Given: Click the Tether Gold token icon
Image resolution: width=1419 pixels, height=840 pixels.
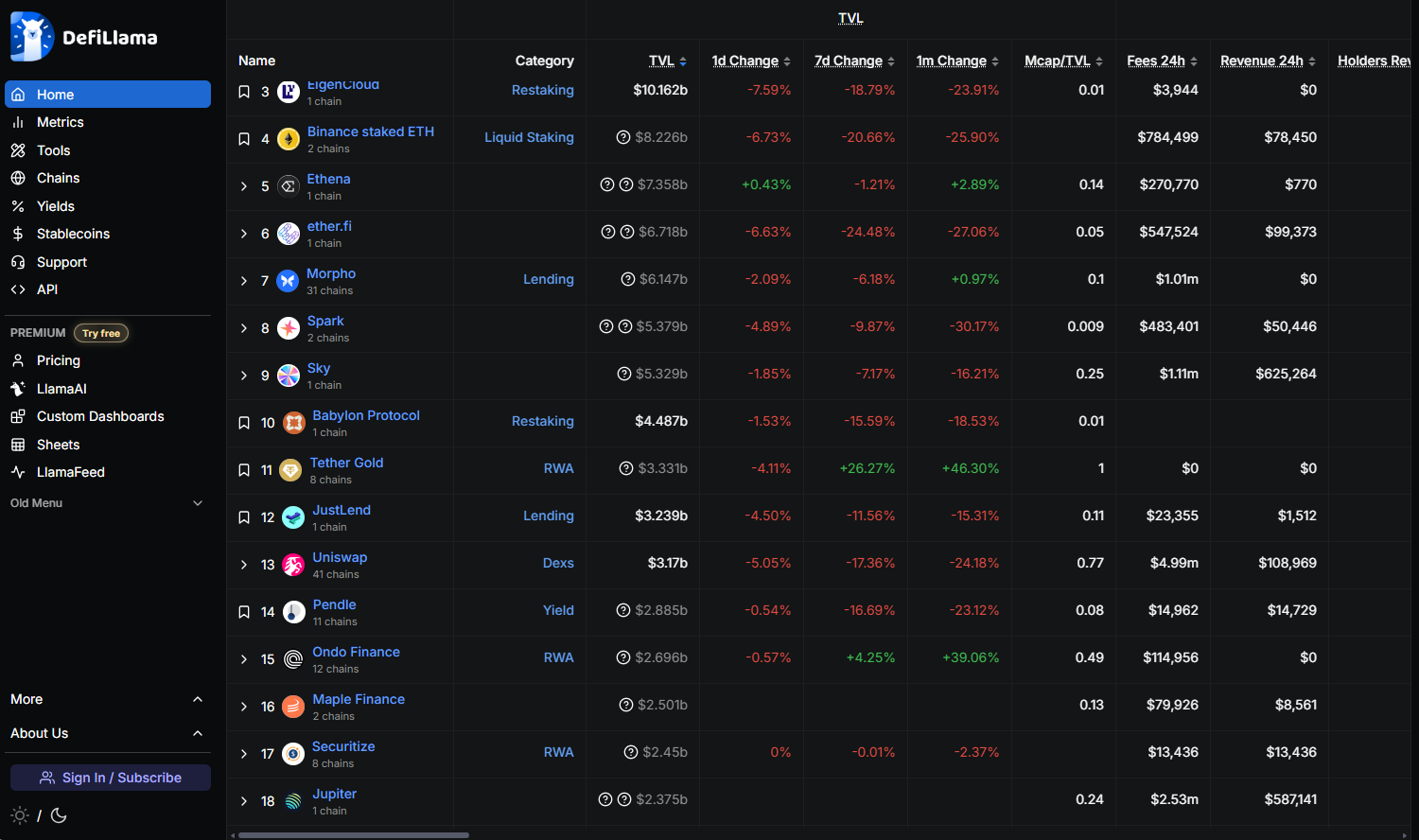Looking at the screenshot, I should [x=290, y=470].
